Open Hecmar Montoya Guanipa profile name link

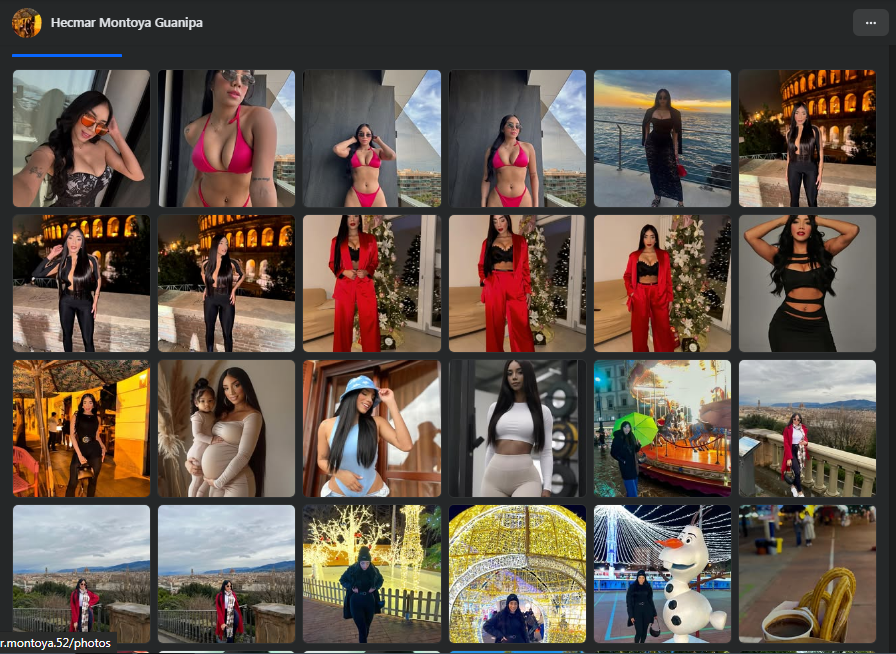point(126,23)
